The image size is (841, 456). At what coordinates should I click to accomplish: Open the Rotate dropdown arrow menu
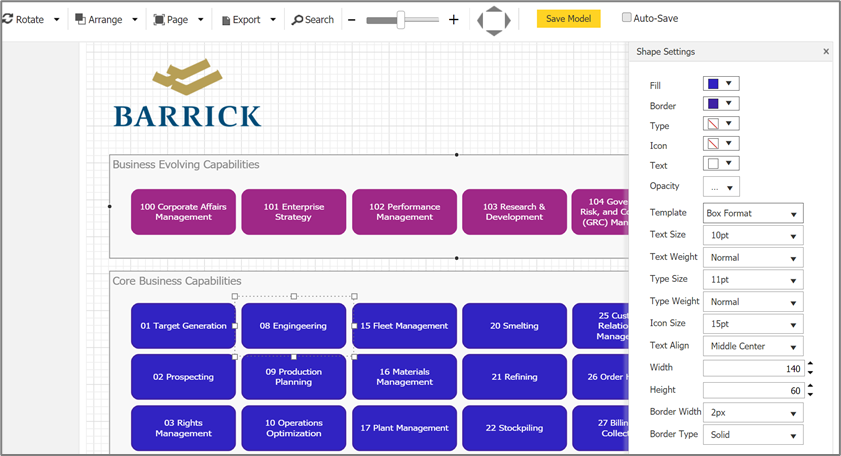(x=56, y=20)
